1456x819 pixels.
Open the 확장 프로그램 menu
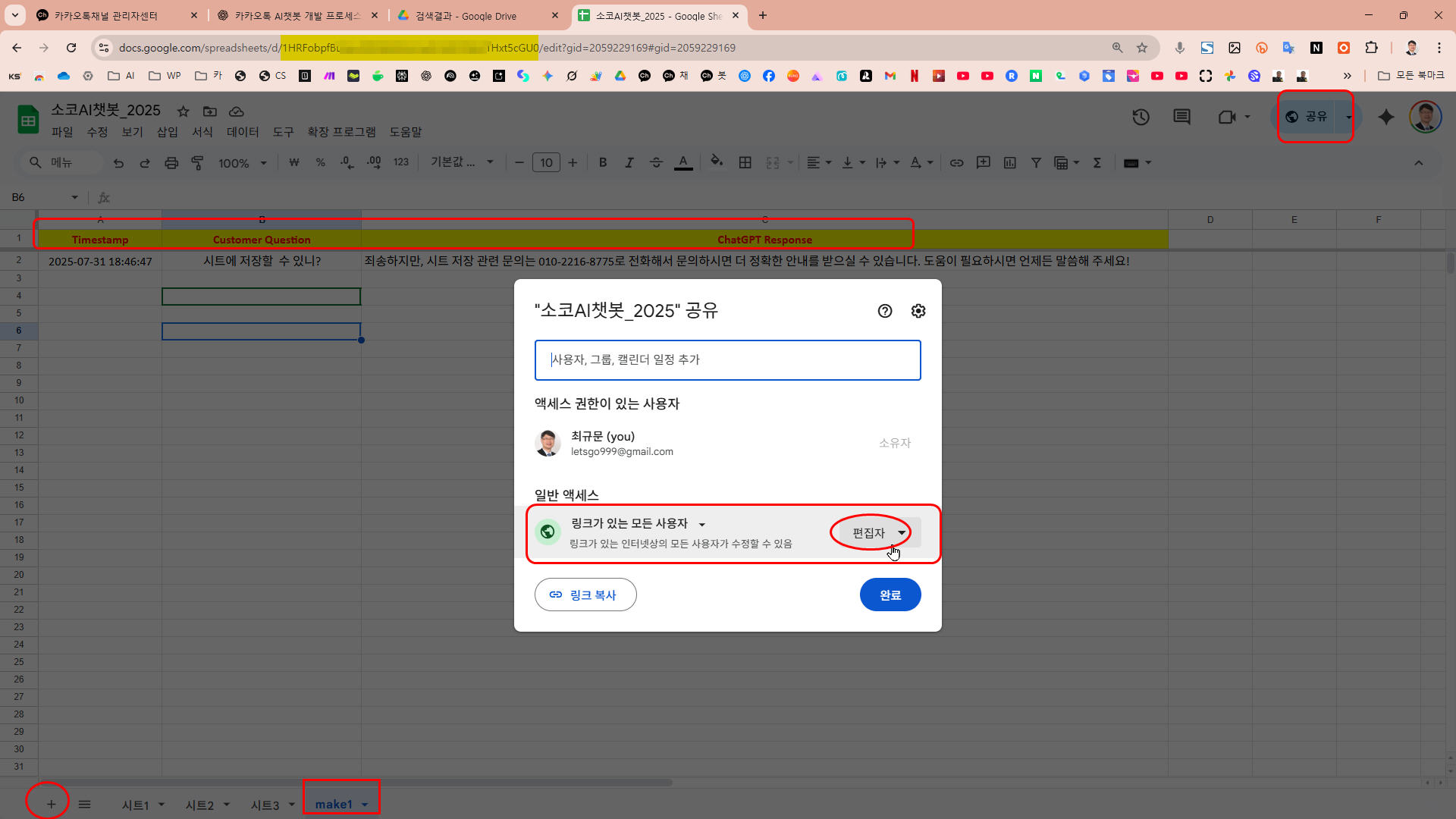[341, 132]
